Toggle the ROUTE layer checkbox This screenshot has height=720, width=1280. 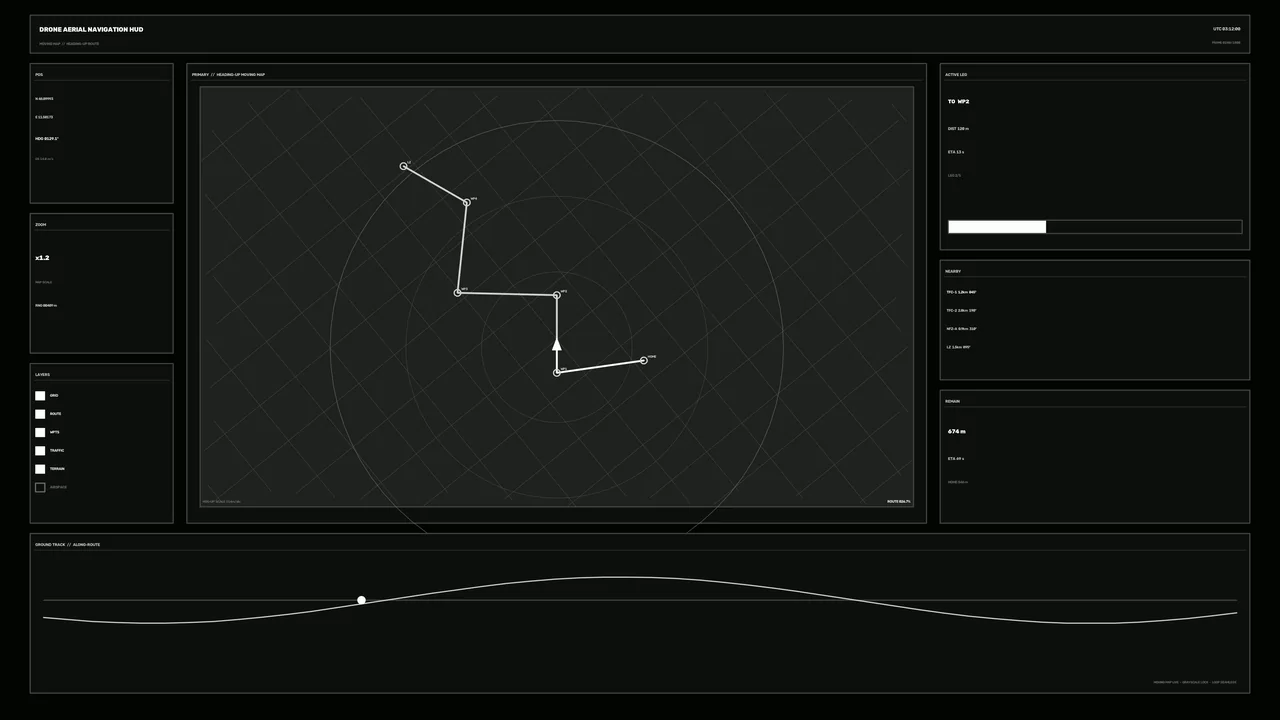tap(40, 414)
